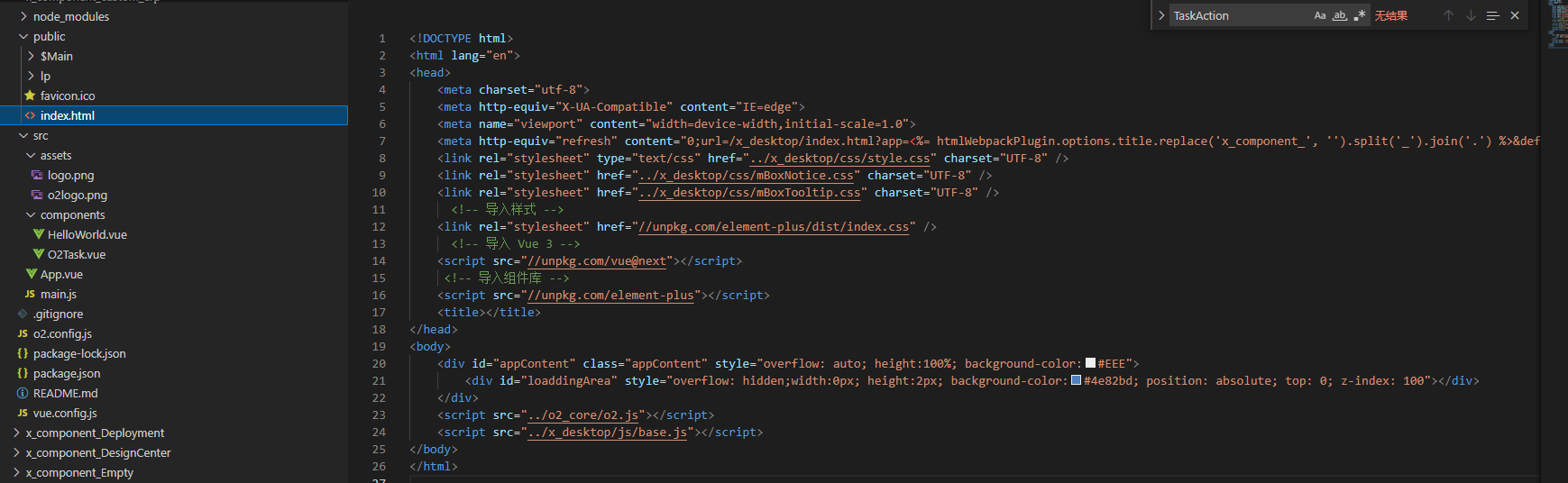This screenshot has width=1568, height=483.
Task: Follow the unpkg.com/vue@next script link
Action: pos(597,260)
